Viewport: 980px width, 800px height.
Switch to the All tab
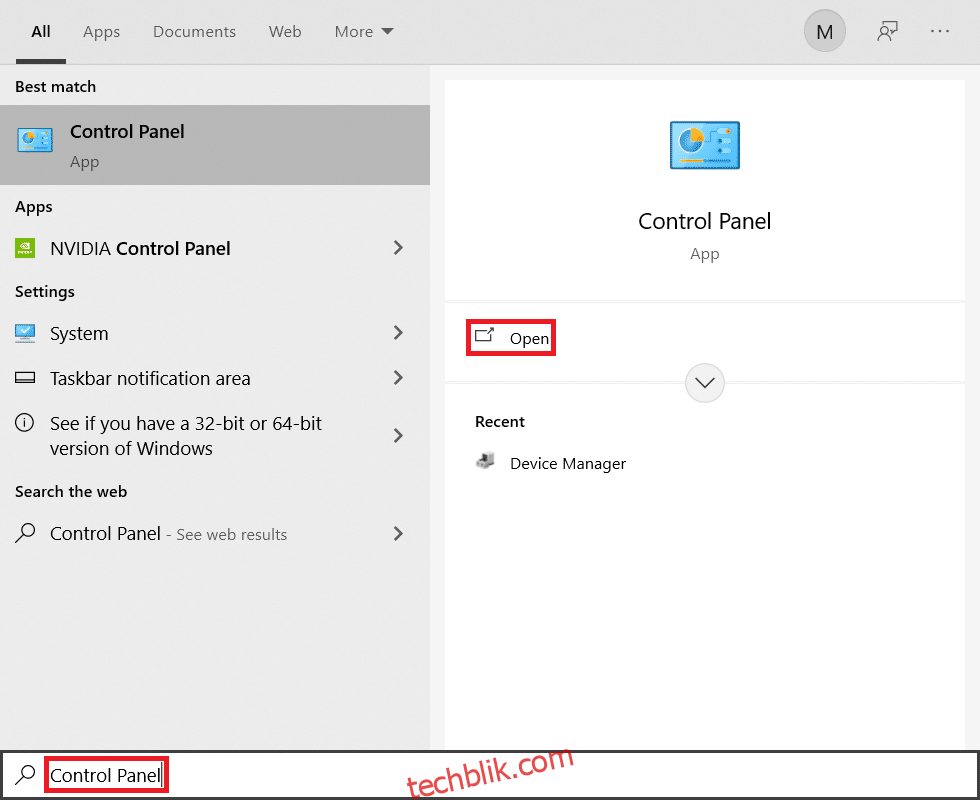41,31
